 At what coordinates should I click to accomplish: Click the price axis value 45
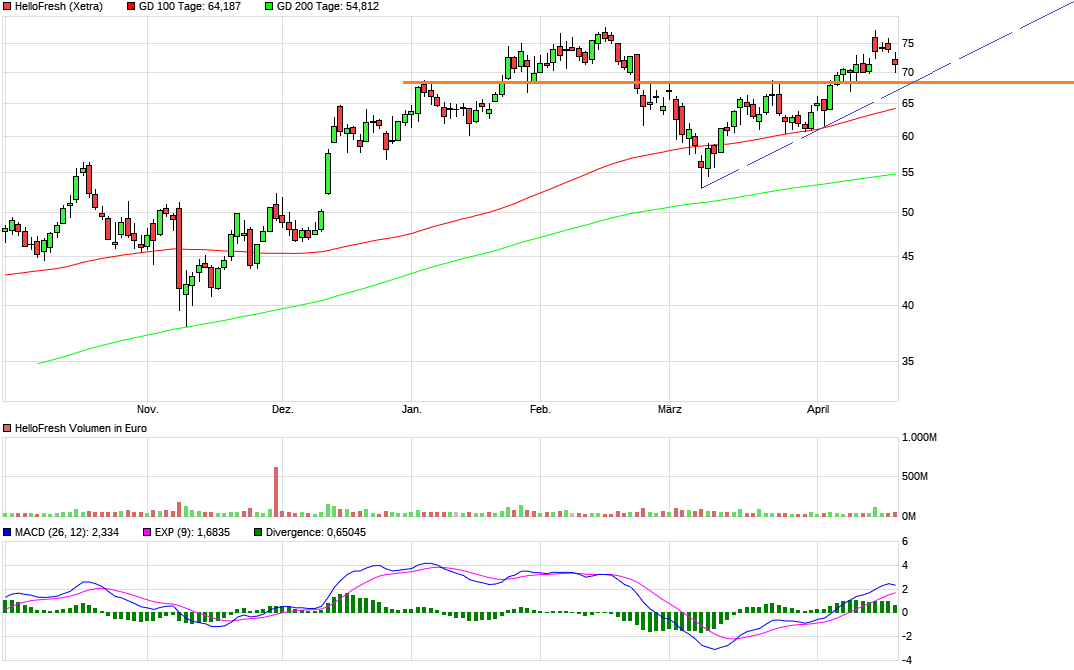point(908,256)
